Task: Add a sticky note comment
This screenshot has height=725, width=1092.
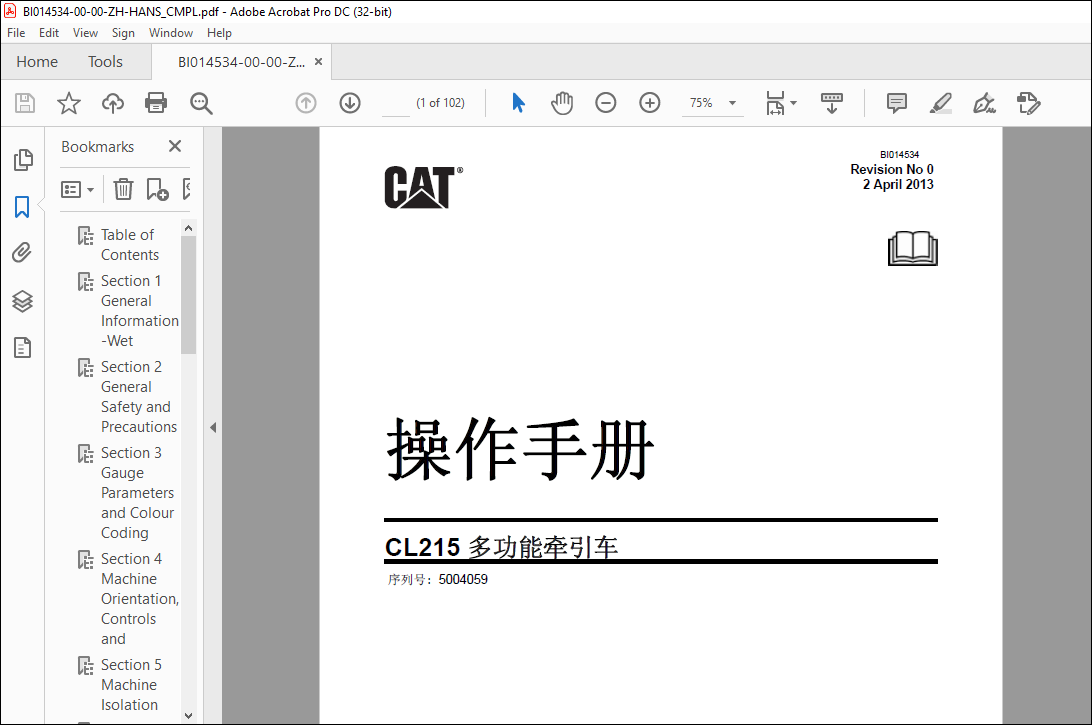Action: [896, 103]
